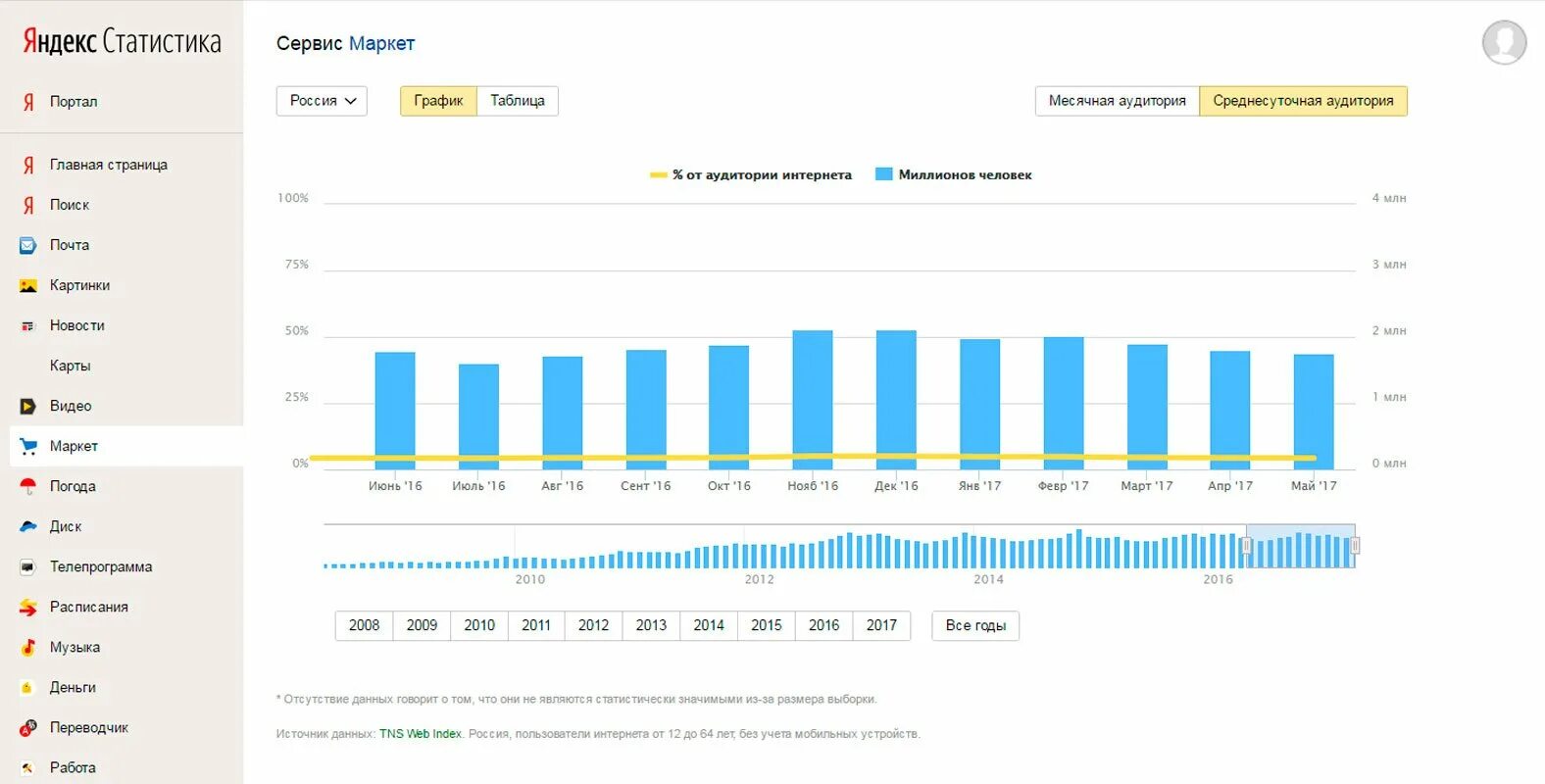
Task: Click the Деньги icon
Action: coord(28,688)
